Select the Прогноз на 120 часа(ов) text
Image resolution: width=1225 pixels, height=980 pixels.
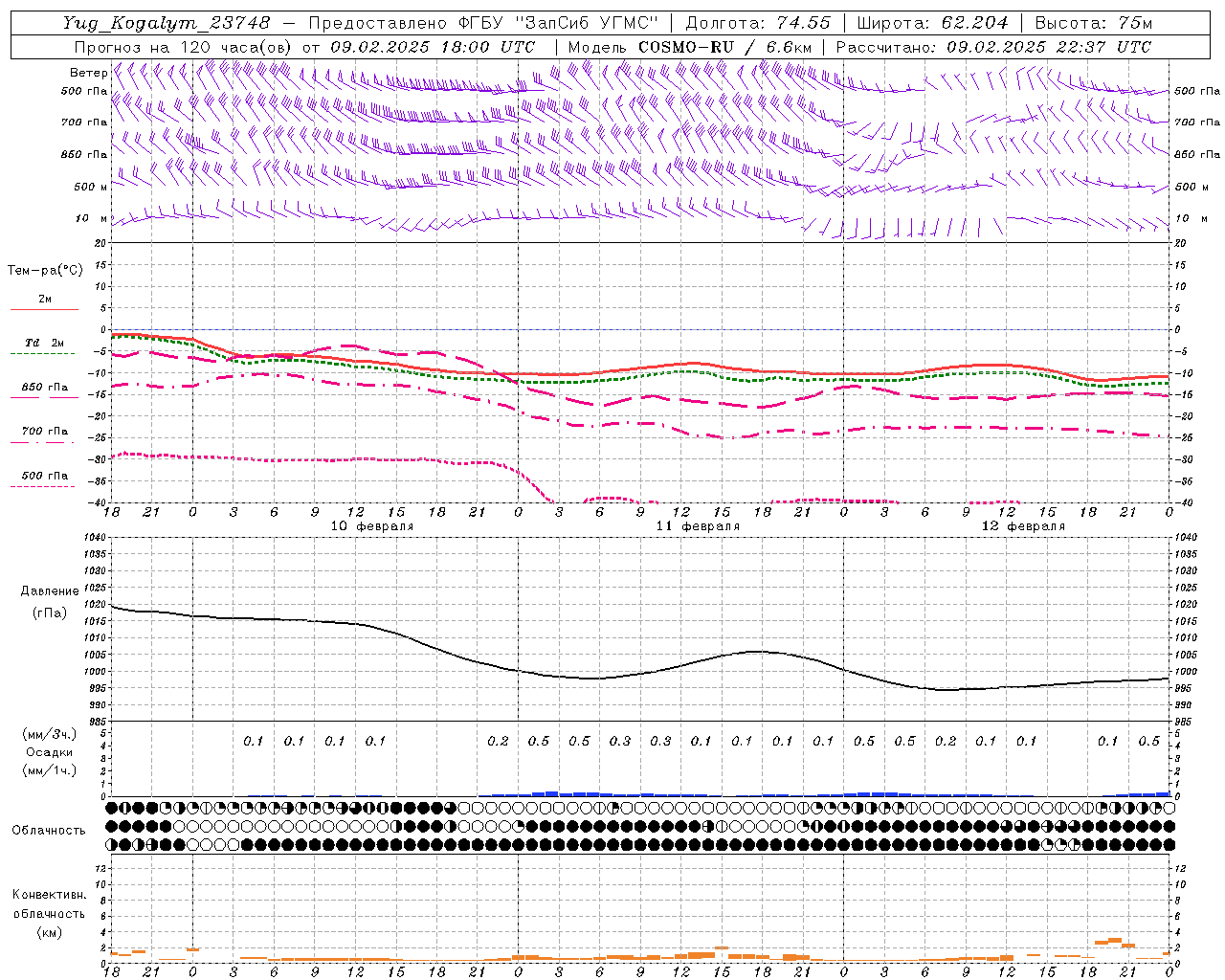pyautogui.click(x=184, y=46)
